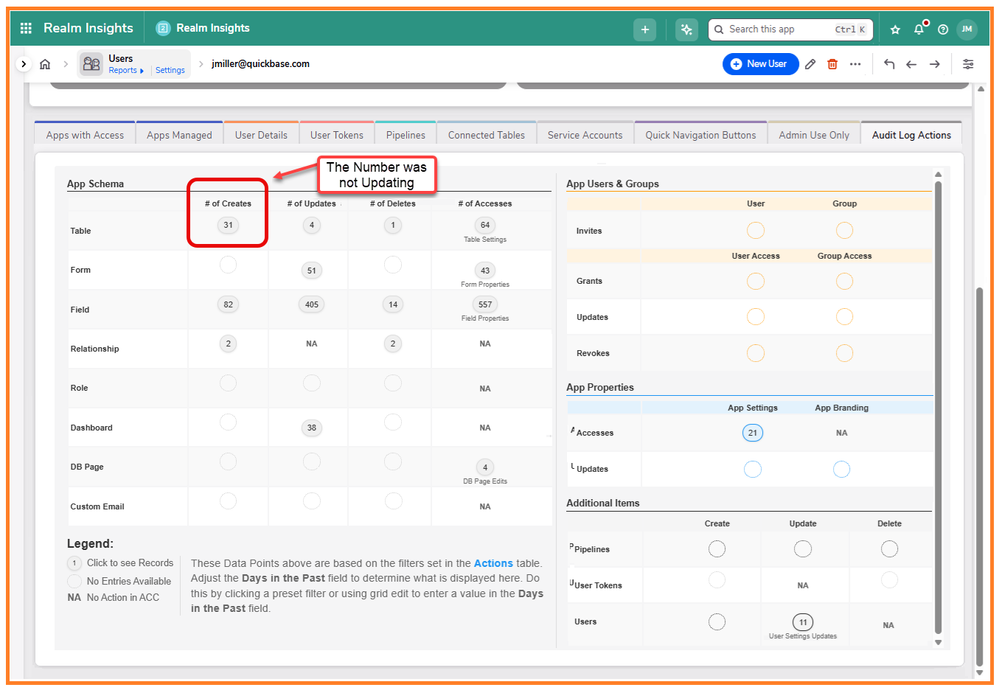Image resolution: width=999 pixels, height=690 pixels.
Task: Select the Audit Log Actions tab
Action: [911, 134]
